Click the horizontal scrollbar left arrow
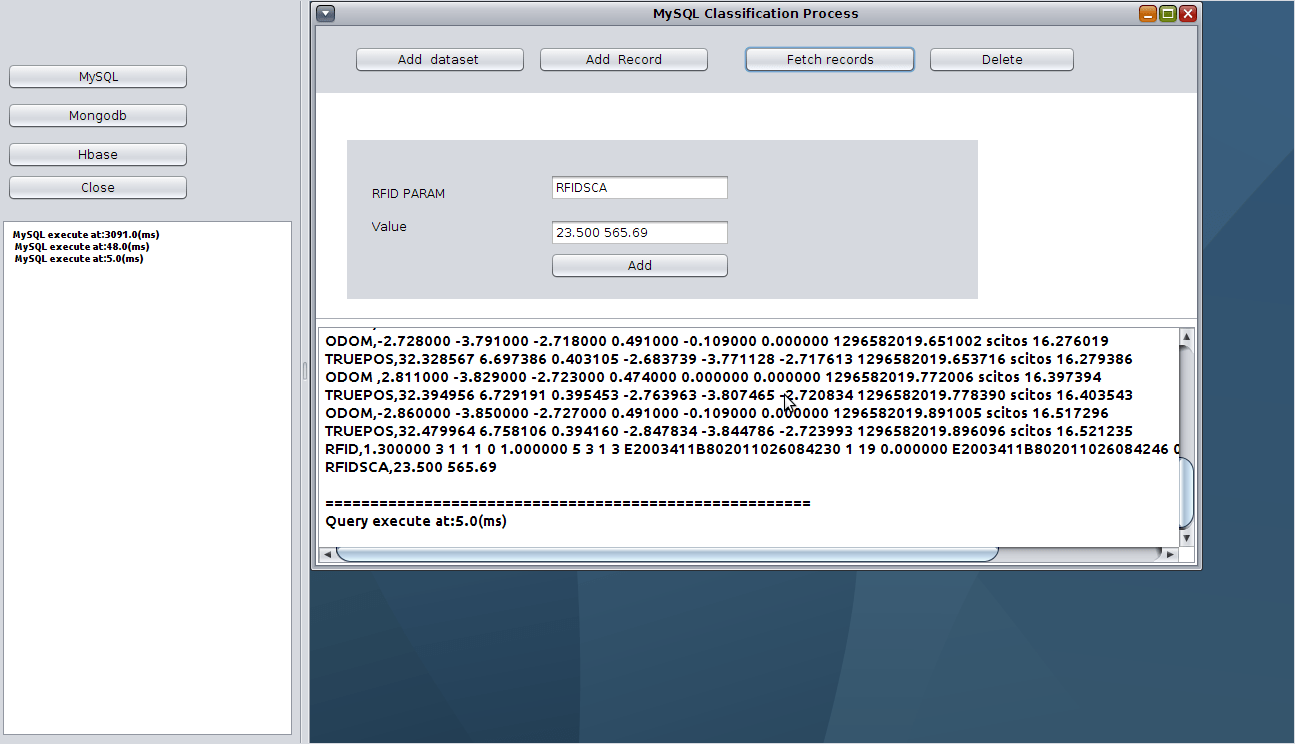The height and width of the screenshot is (744, 1295). tap(325, 552)
